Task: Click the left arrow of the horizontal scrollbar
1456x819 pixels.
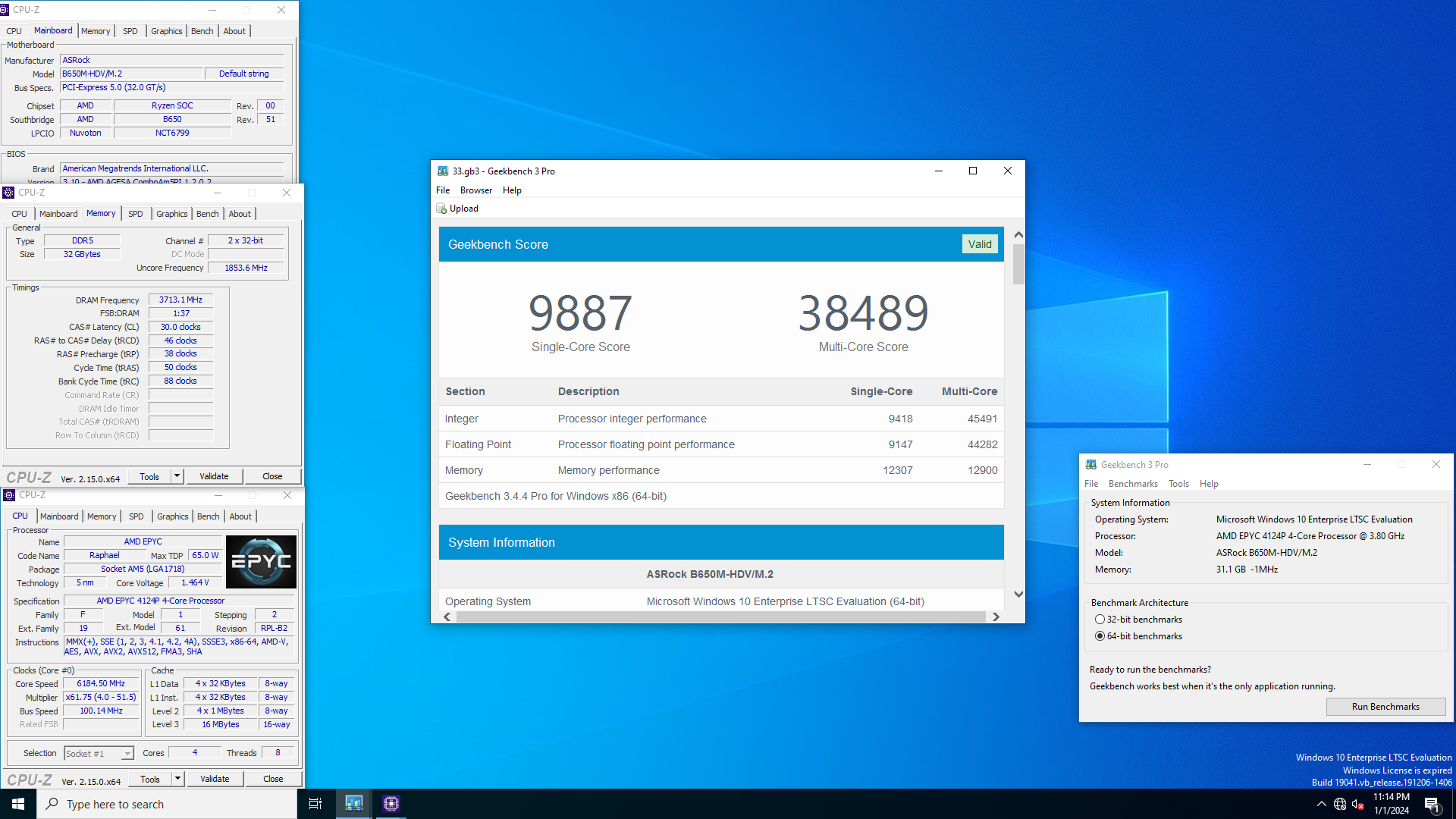Action: point(447,617)
